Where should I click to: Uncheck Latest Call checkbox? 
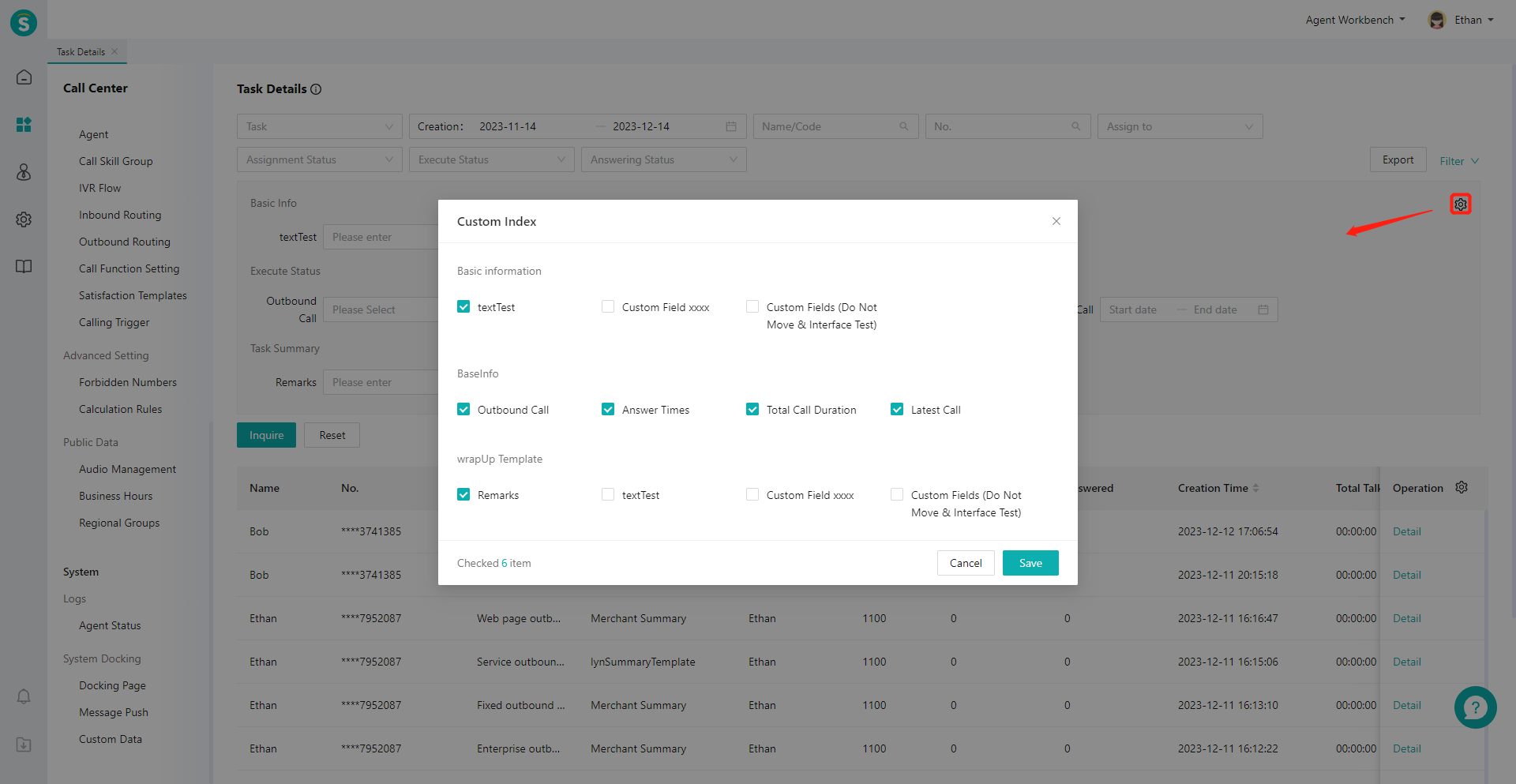point(897,409)
